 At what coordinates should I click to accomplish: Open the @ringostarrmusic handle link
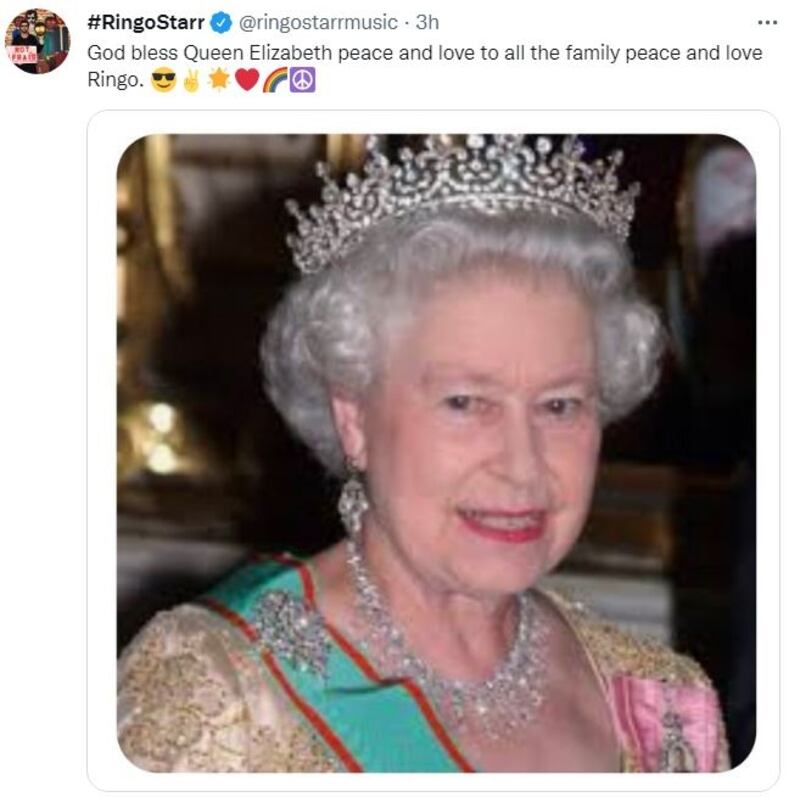[318, 22]
